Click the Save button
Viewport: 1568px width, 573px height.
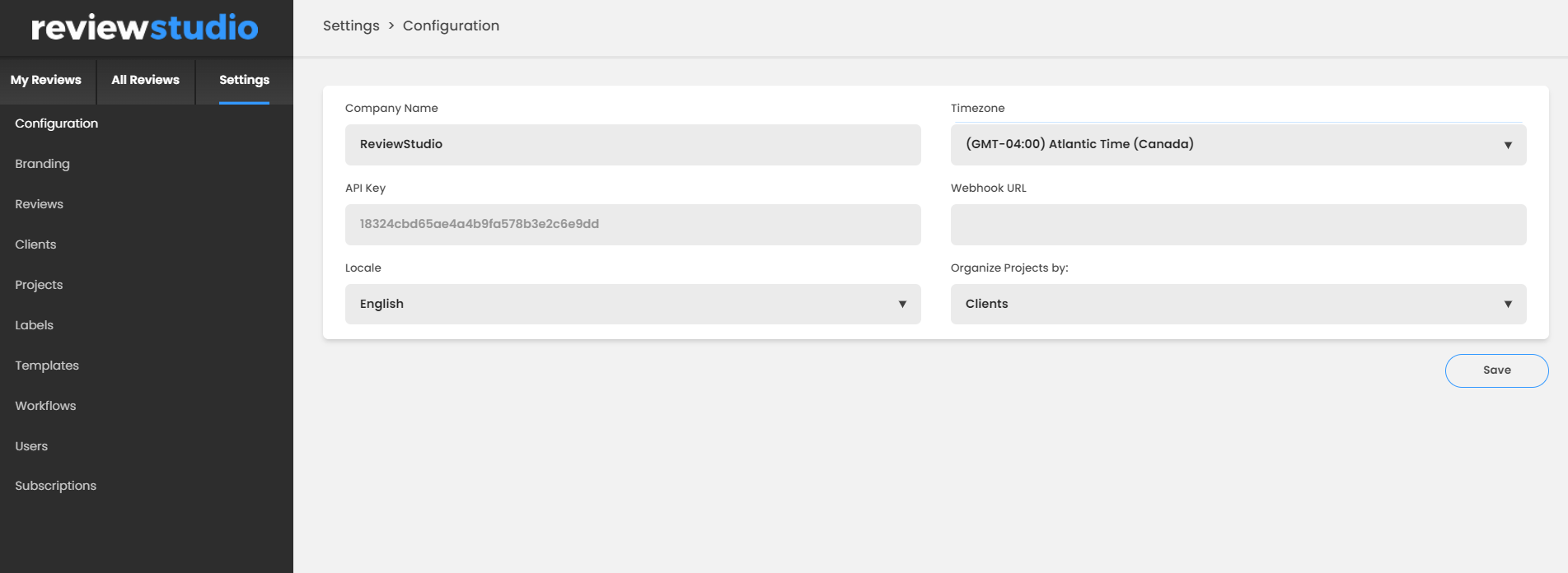coord(1496,370)
